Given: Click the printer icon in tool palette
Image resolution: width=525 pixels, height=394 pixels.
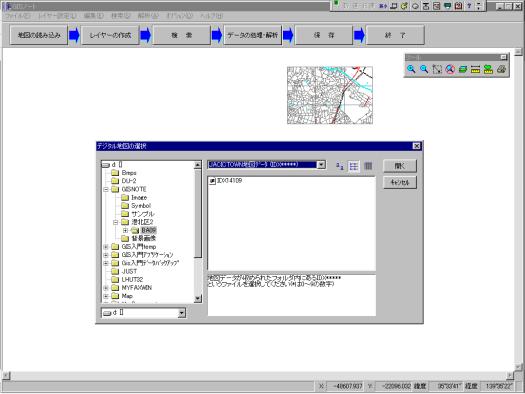Looking at the screenshot, I should [501, 69].
